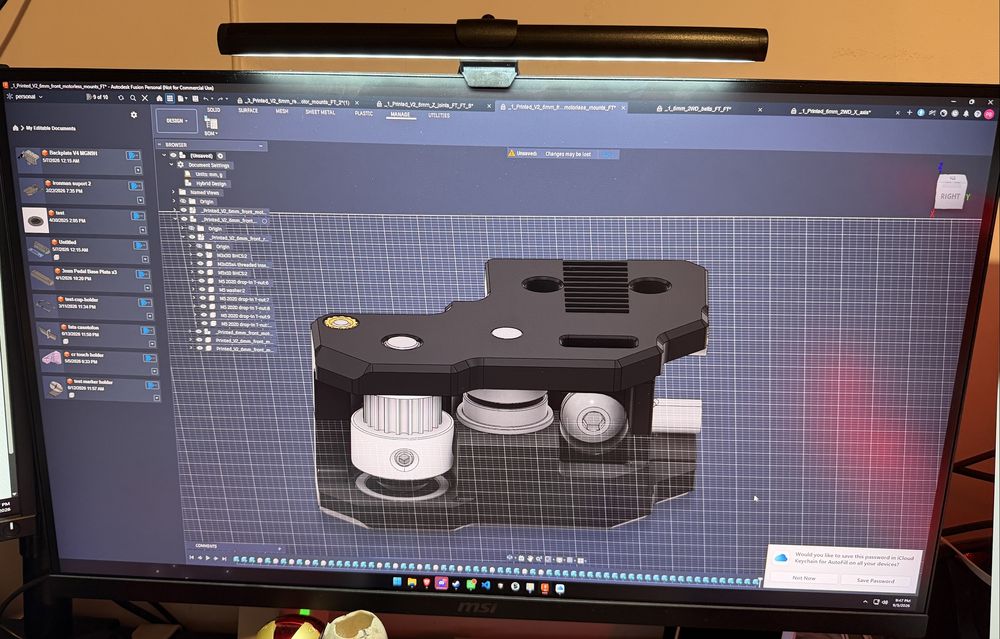1000x639 pixels.
Task: Click the version icon on Backplate V4 MGN9H
Action: [x=133, y=155]
